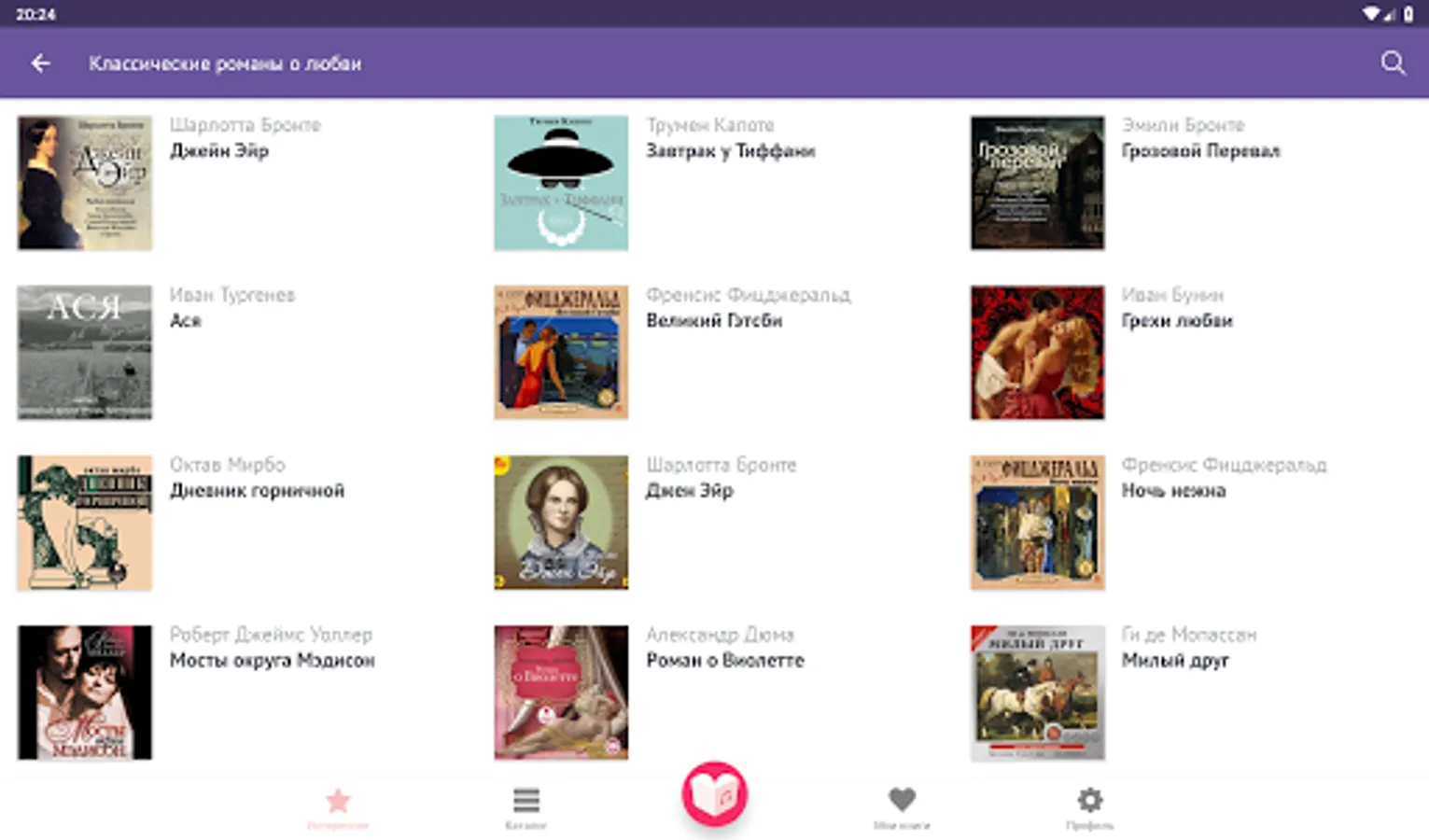
Task: Open Грехи любви cover by Иван Бунин
Action: 1037,353
